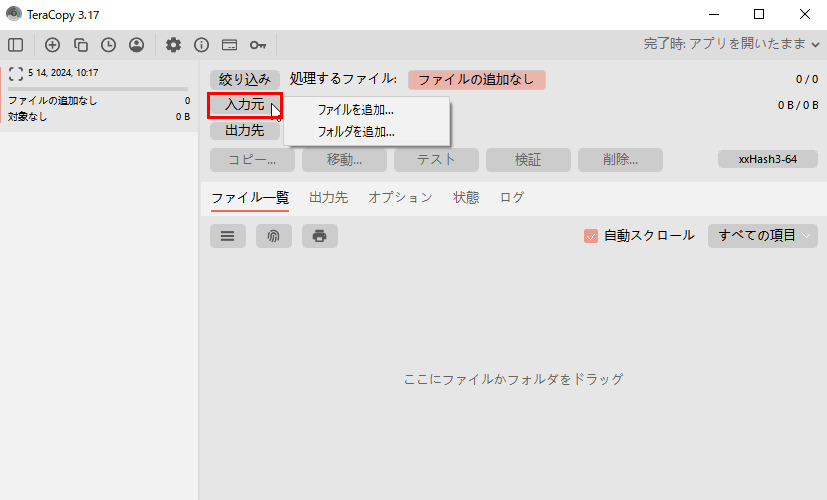Viewport: 827px width, 500px height.
Task: Click the コピー... button
Action: [x=252, y=160]
